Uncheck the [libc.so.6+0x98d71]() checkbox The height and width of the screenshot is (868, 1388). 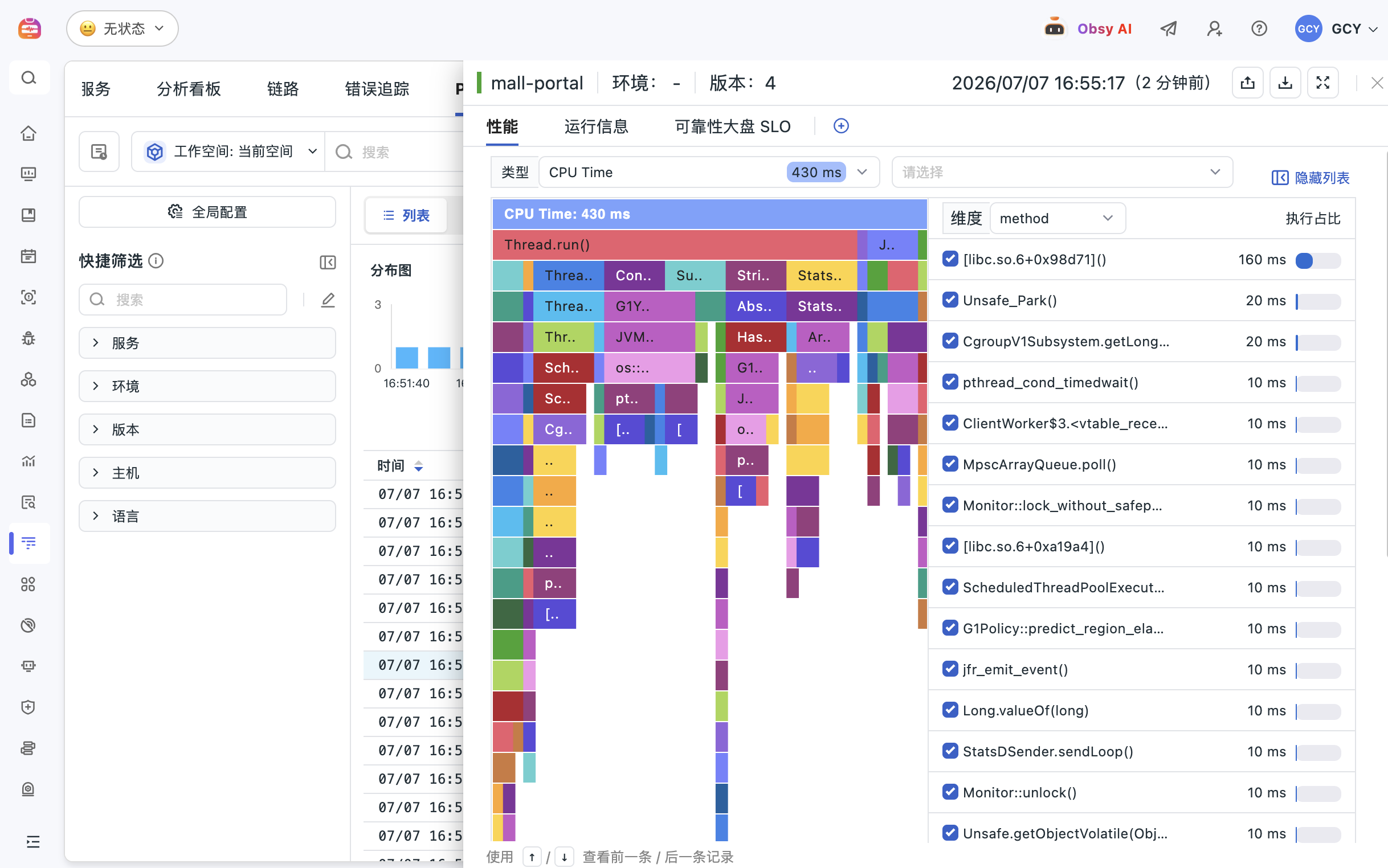[950, 259]
